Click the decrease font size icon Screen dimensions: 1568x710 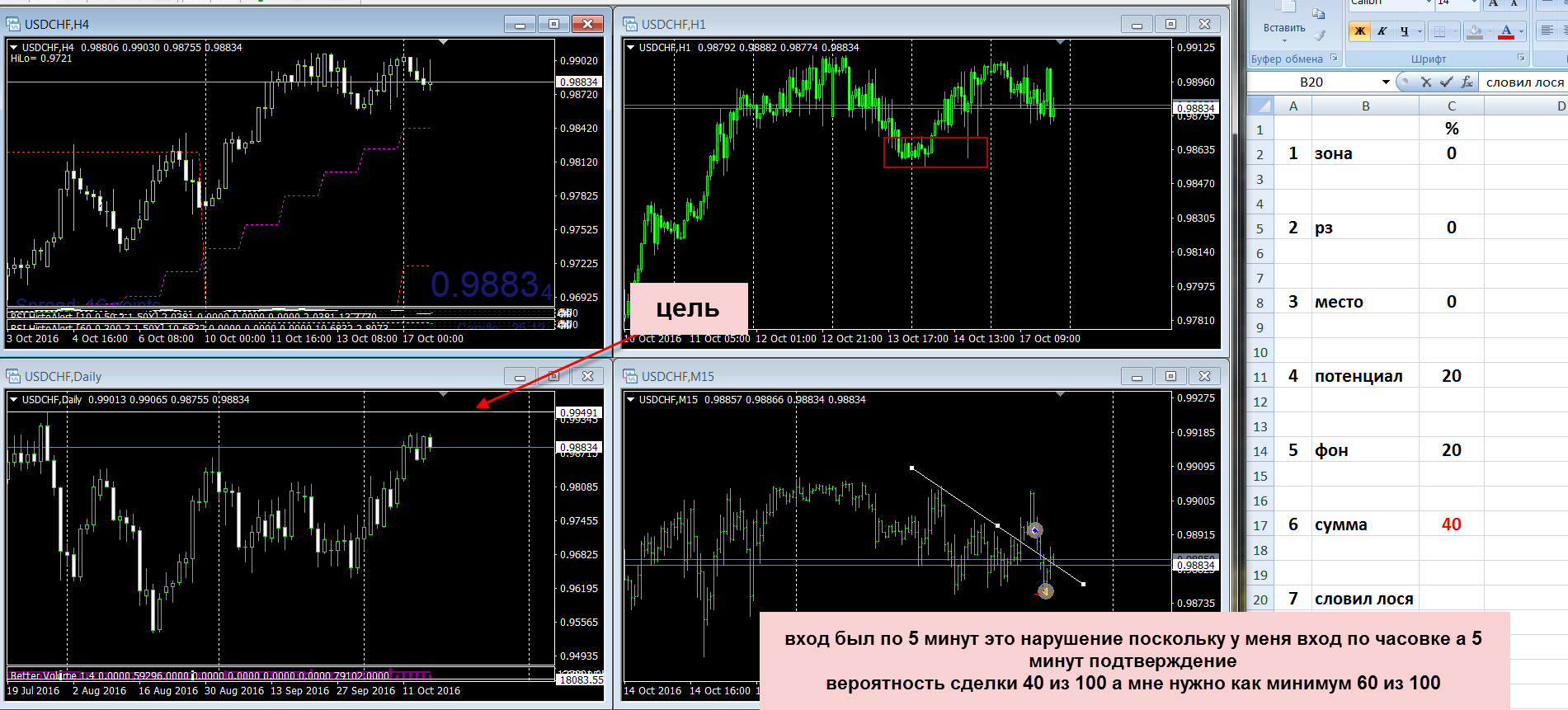click(1514, 4)
